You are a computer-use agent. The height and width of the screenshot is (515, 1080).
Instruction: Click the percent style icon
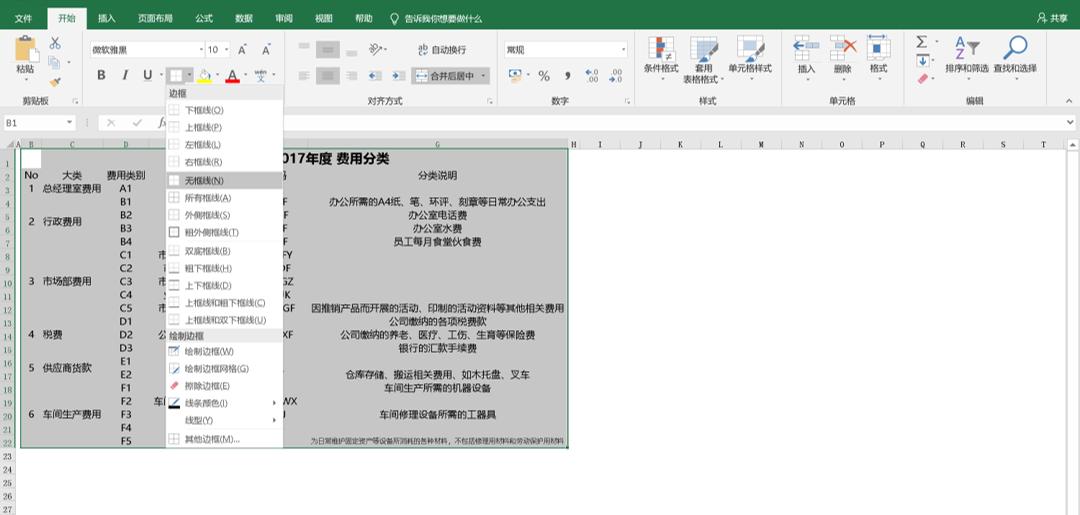click(544, 76)
